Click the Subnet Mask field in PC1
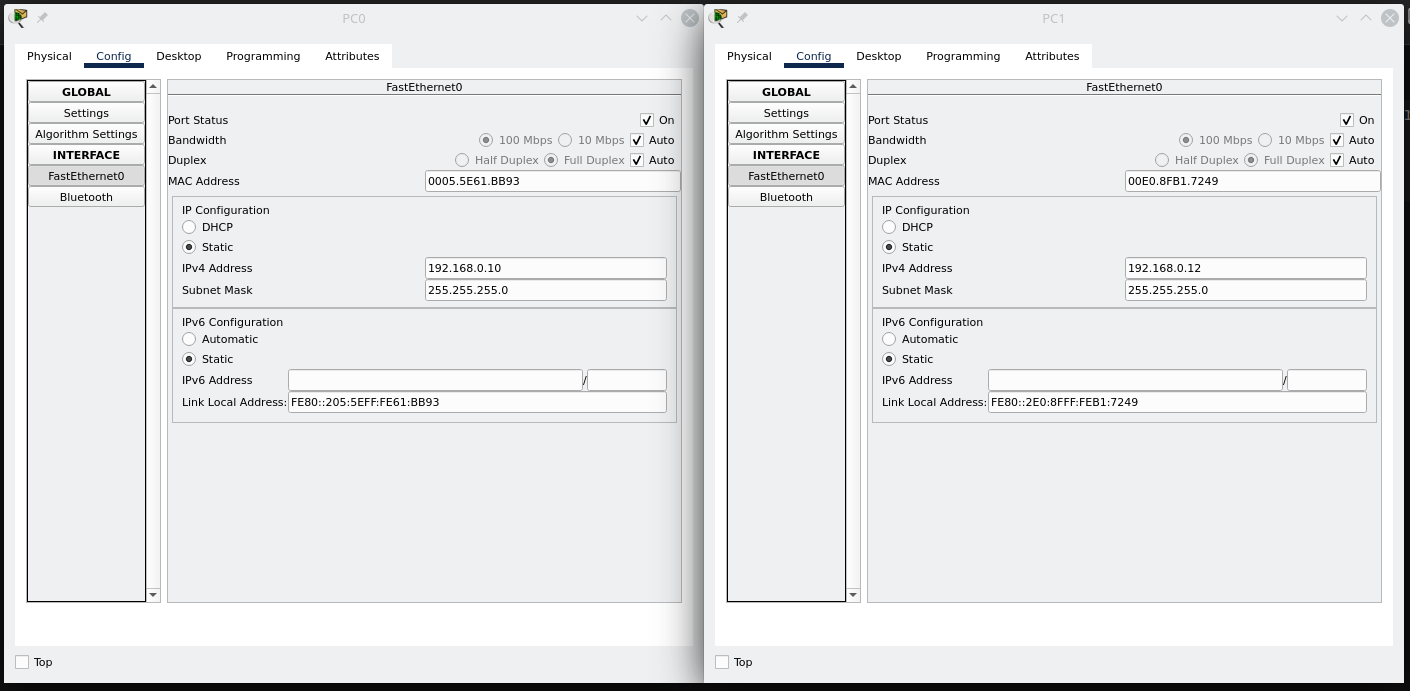1410x691 pixels. [1245, 290]
